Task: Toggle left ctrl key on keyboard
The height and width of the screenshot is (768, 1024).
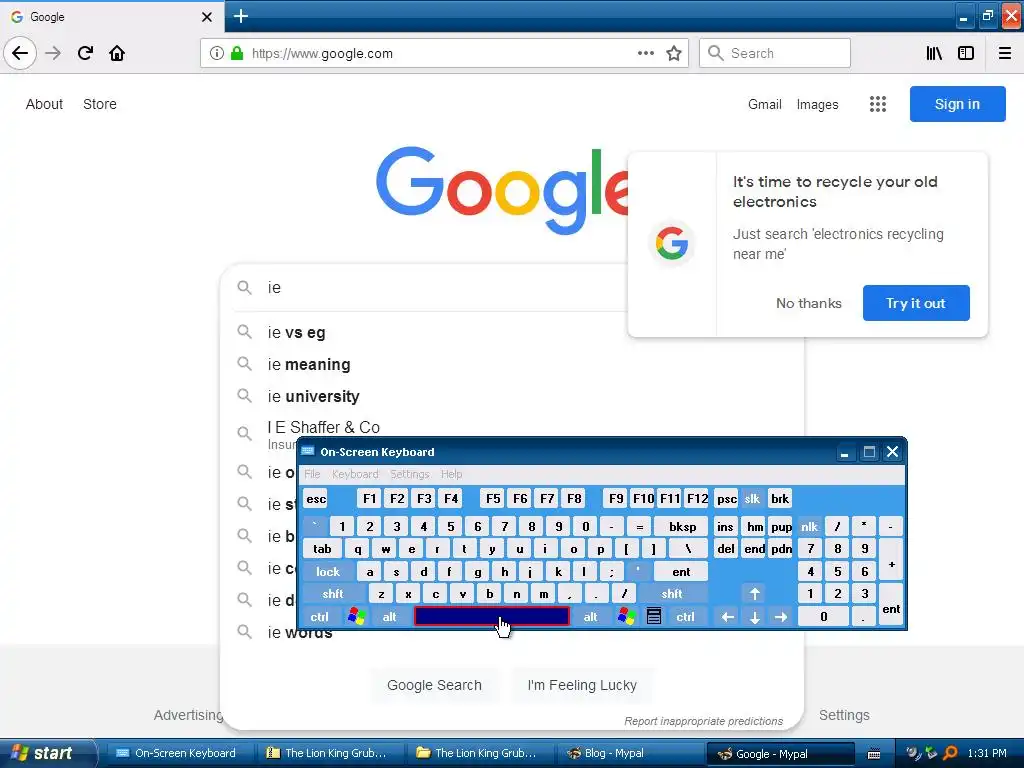Action: tap(319, 616)
